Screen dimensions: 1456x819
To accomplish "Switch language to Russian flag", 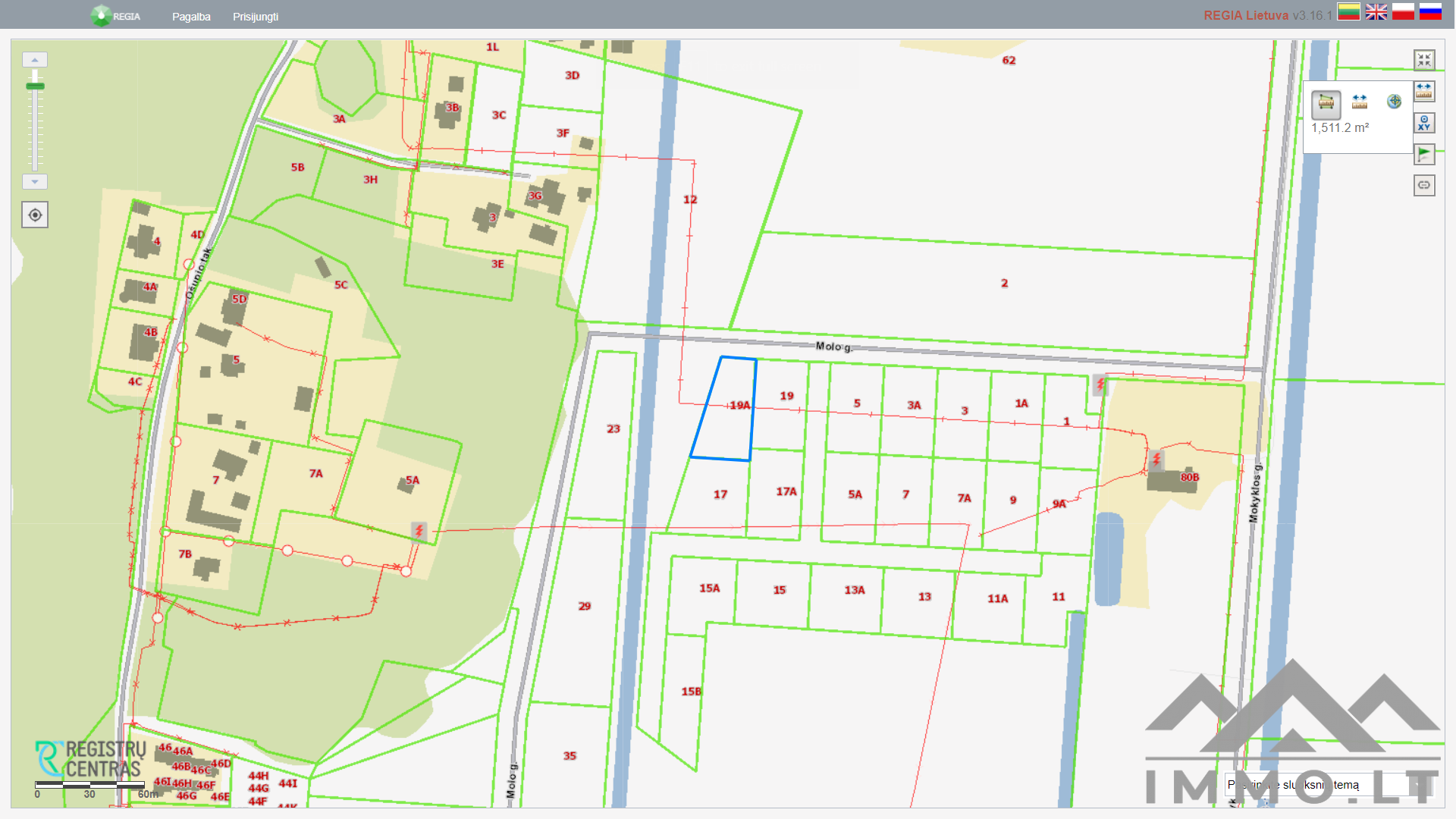I will pos(1430,12).
